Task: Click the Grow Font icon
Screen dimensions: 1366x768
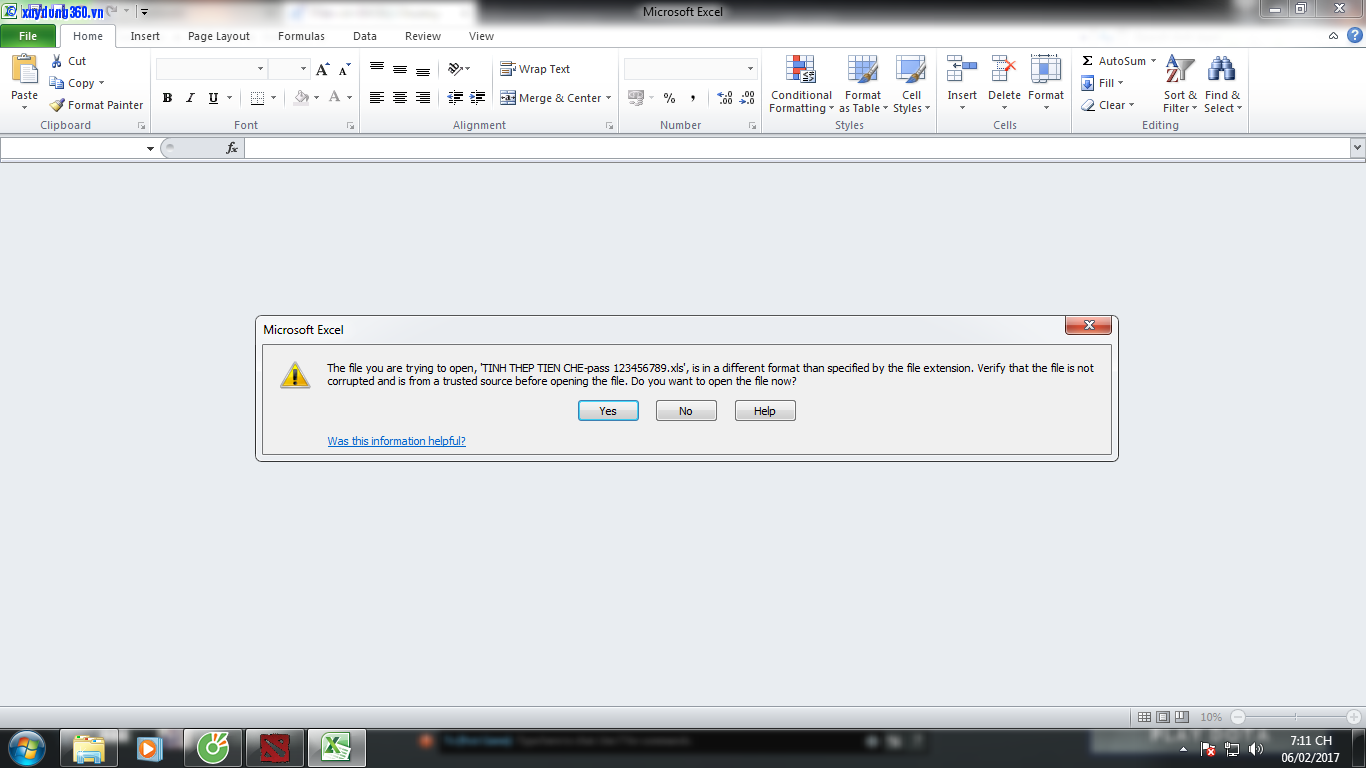Action: click(x=322, y=70)
